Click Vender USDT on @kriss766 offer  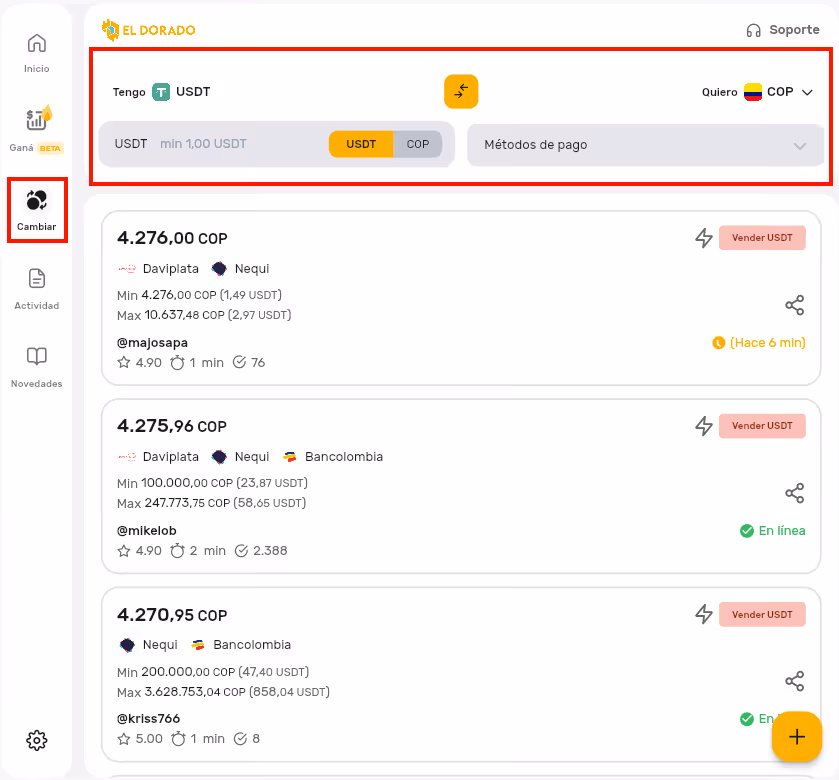click(762, 615)
